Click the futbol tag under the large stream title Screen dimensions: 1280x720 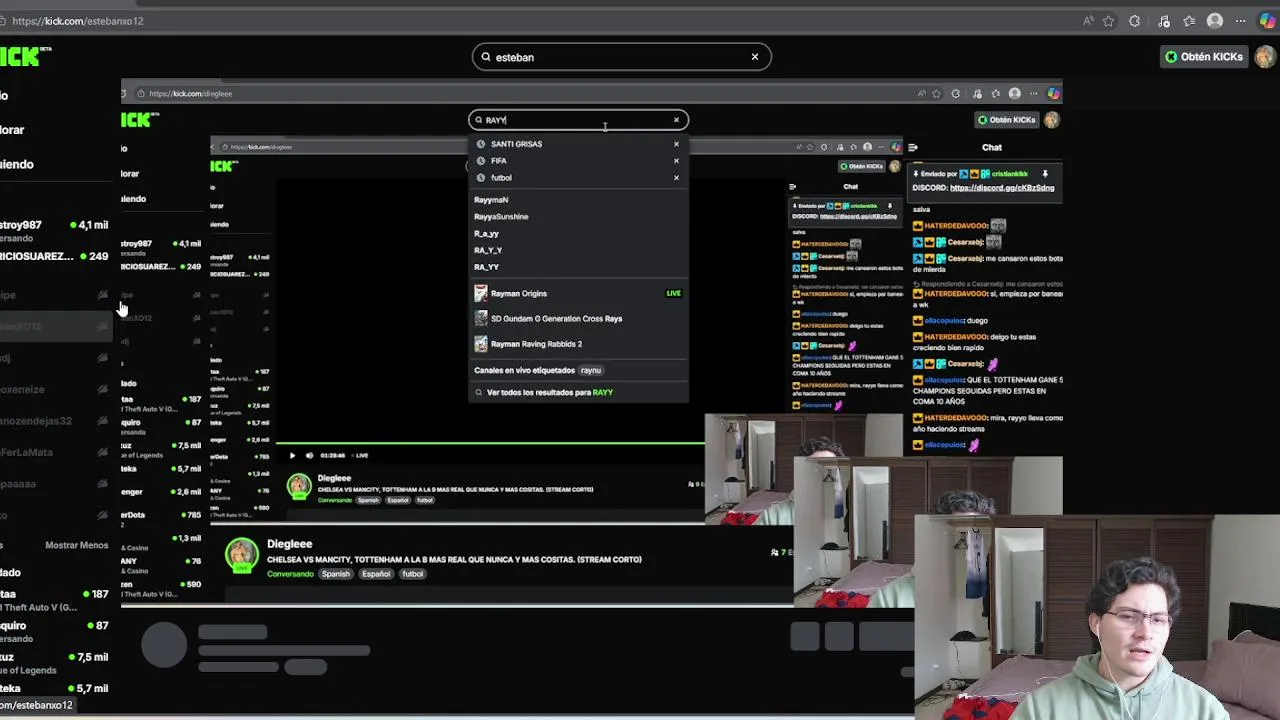(x=412, y=574)
